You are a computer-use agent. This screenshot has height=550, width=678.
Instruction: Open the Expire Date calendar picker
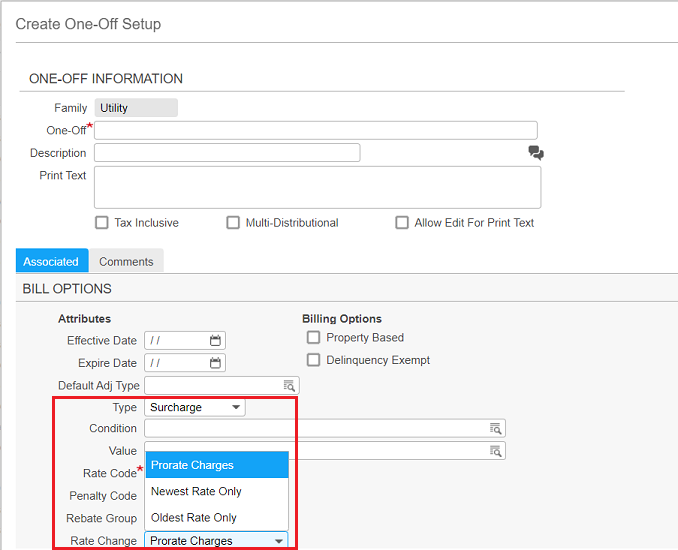click(215, 363)
